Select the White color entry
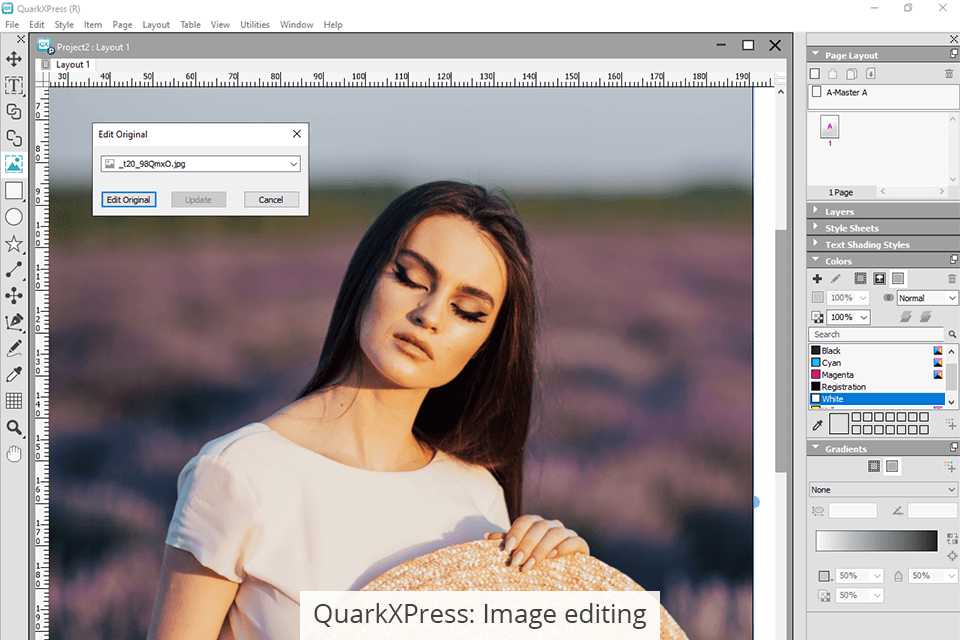The image size is (960, 640). [877, 399]
